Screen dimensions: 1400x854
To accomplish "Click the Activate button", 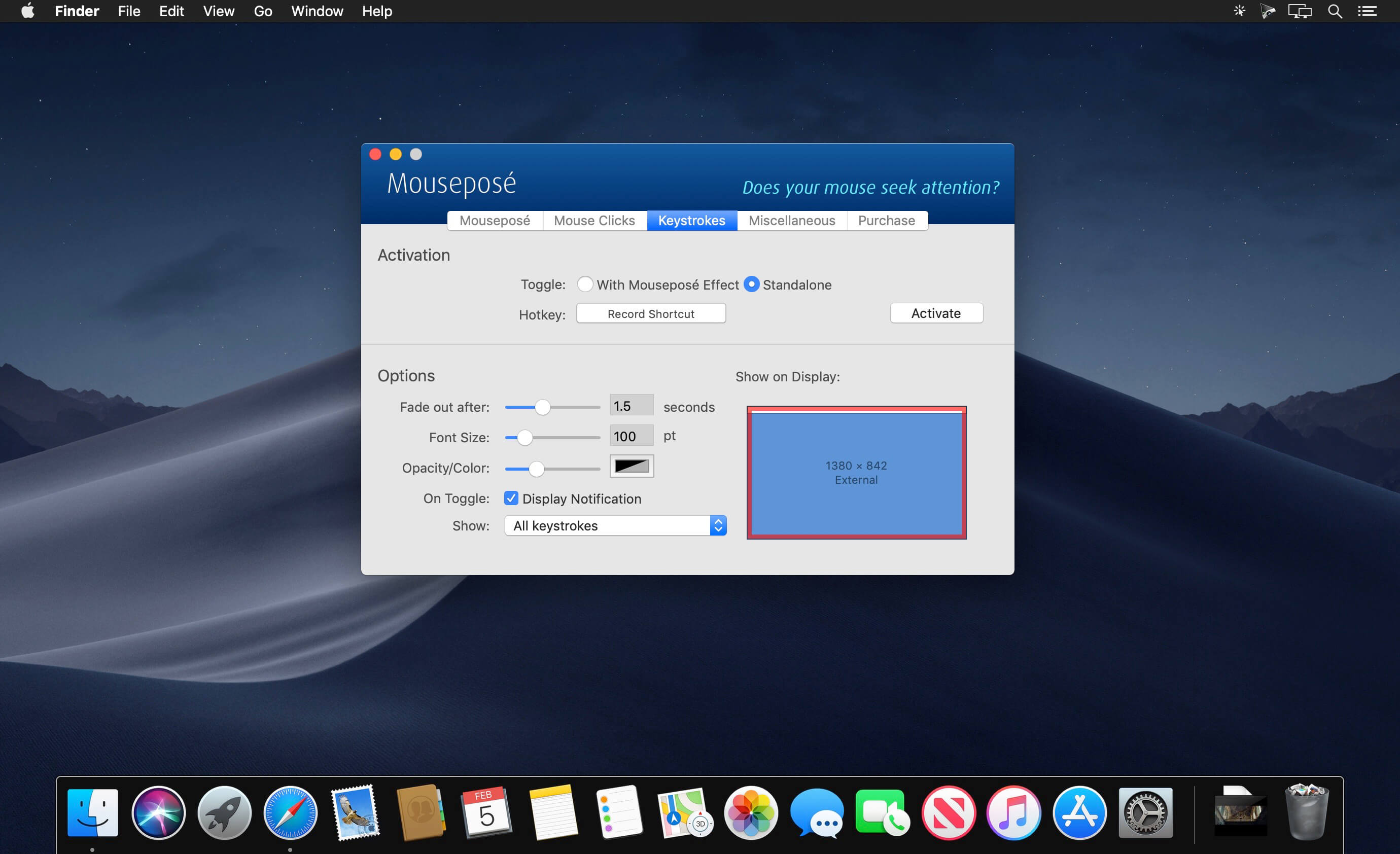I will (x=936, y=313).
